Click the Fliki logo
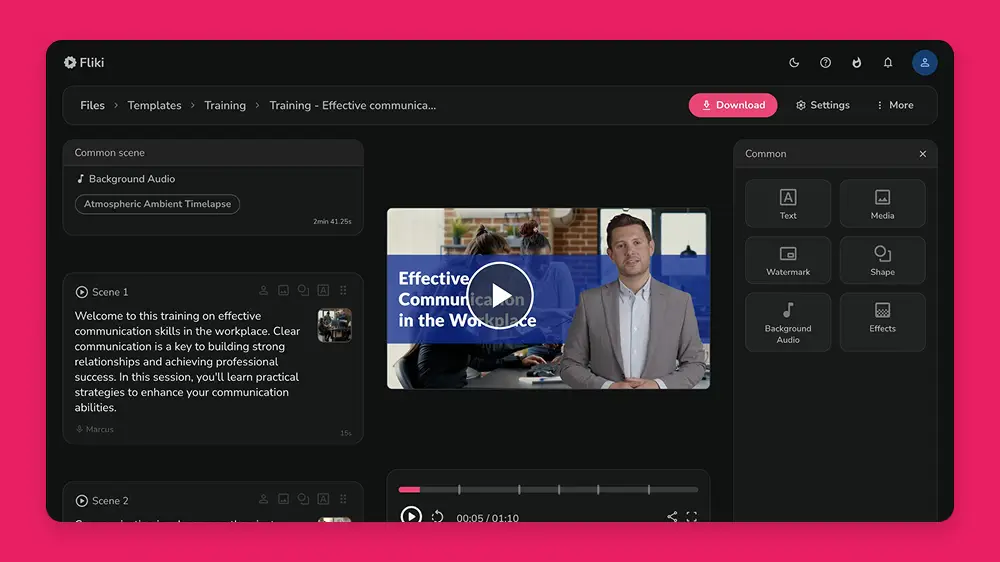 (x=84, y=63)
